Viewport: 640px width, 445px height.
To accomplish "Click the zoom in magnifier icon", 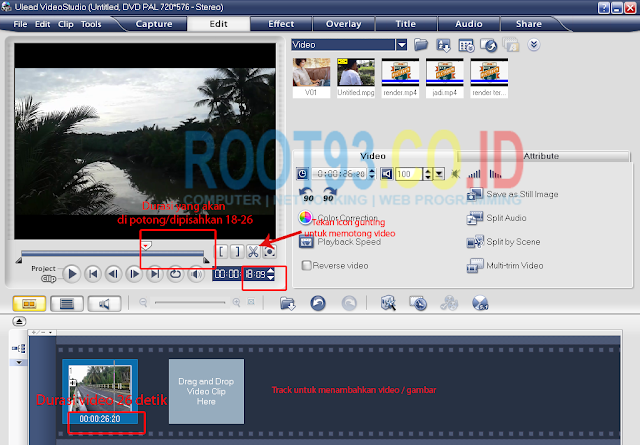I will pos(236,303).
